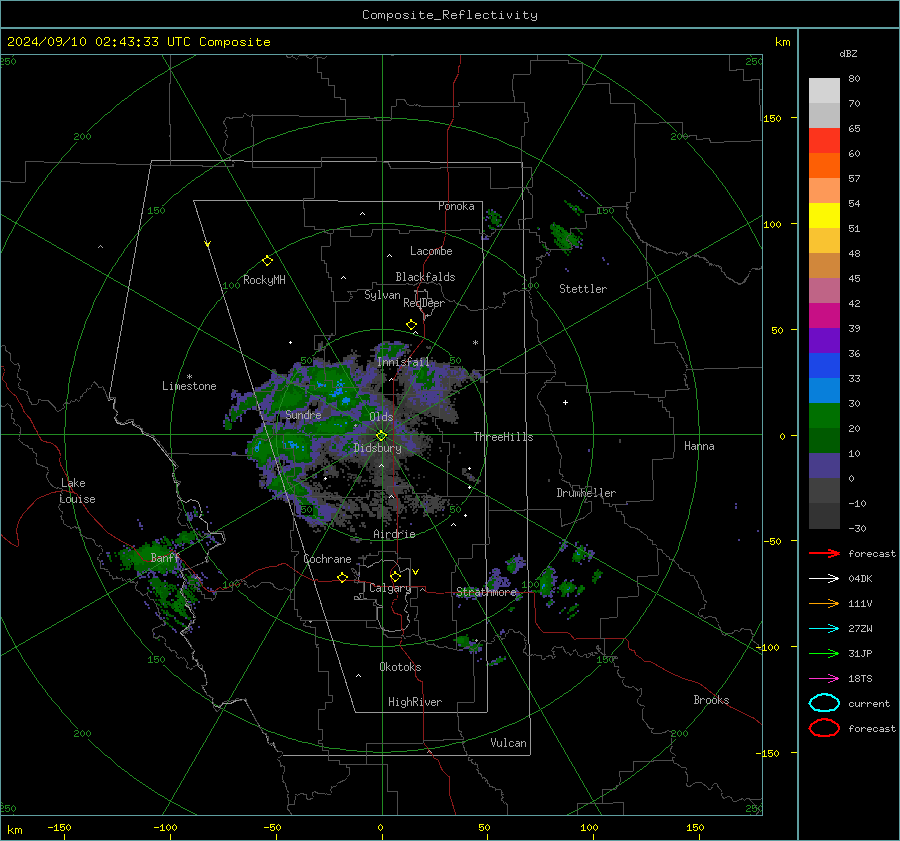
Task: Click the Brooks town label
Action: coord(711,700)
